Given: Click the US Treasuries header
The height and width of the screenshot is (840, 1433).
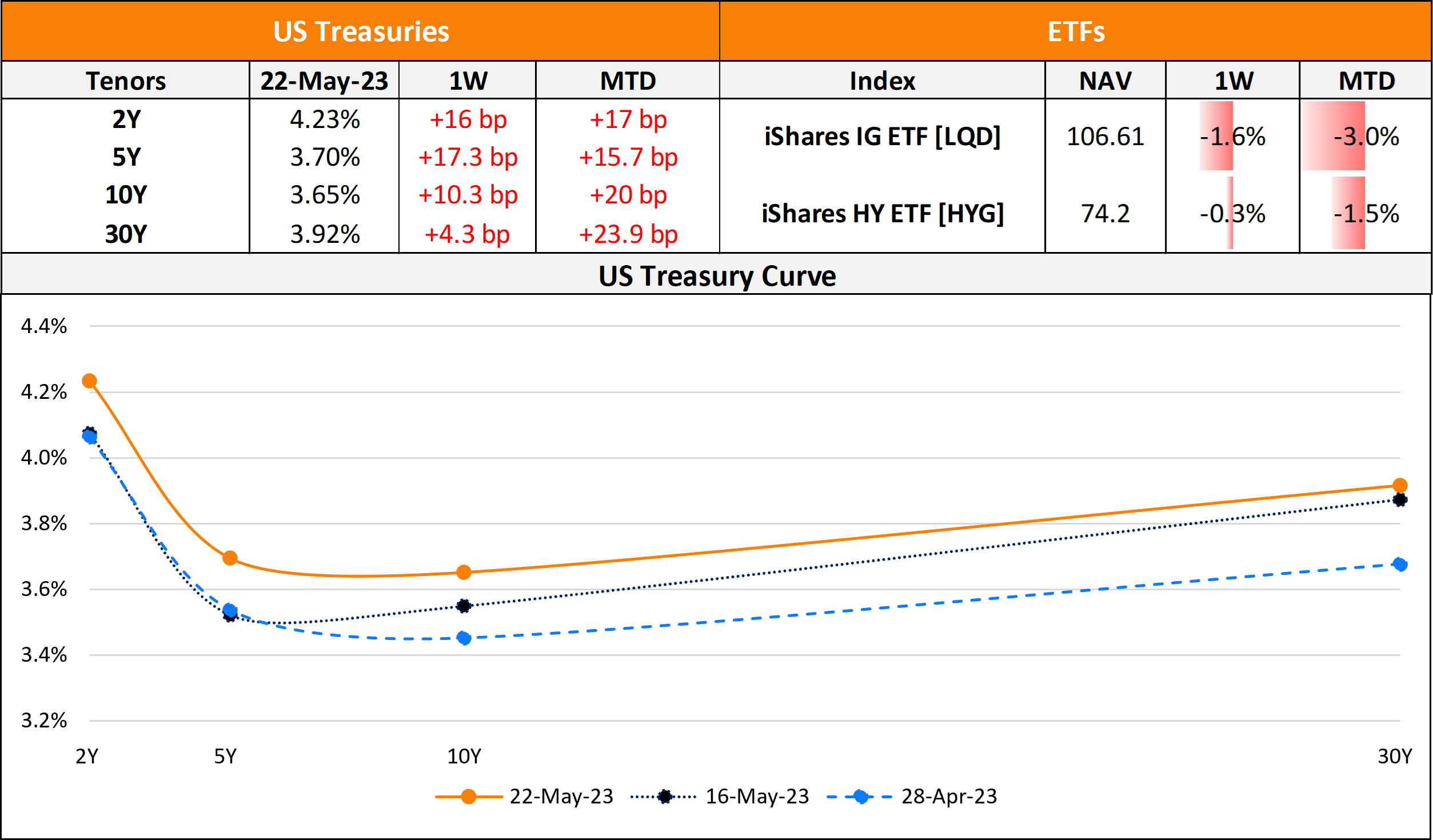Looking at the screenshot, I should click(361, 31).
